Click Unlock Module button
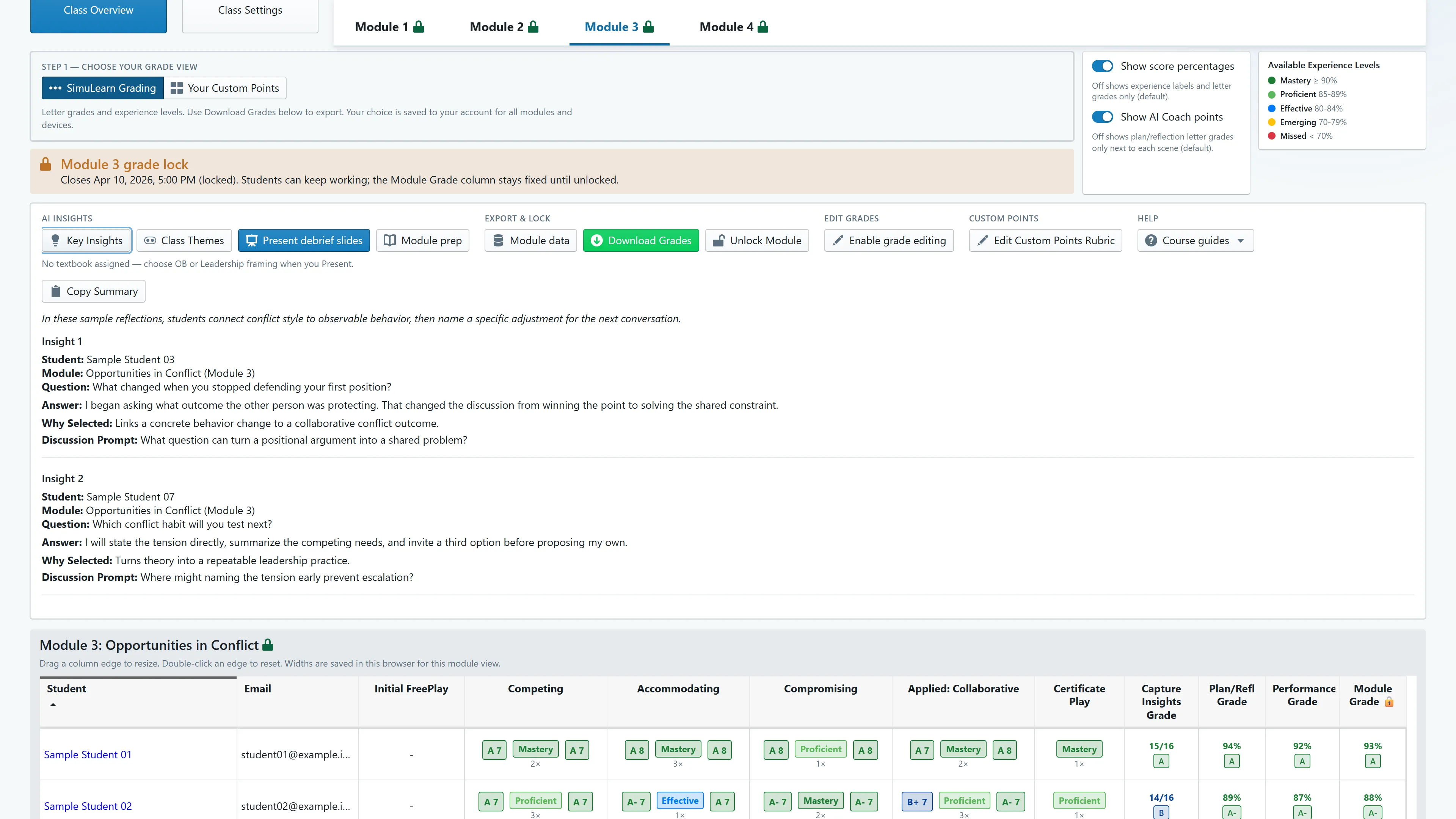 point(757,240)
